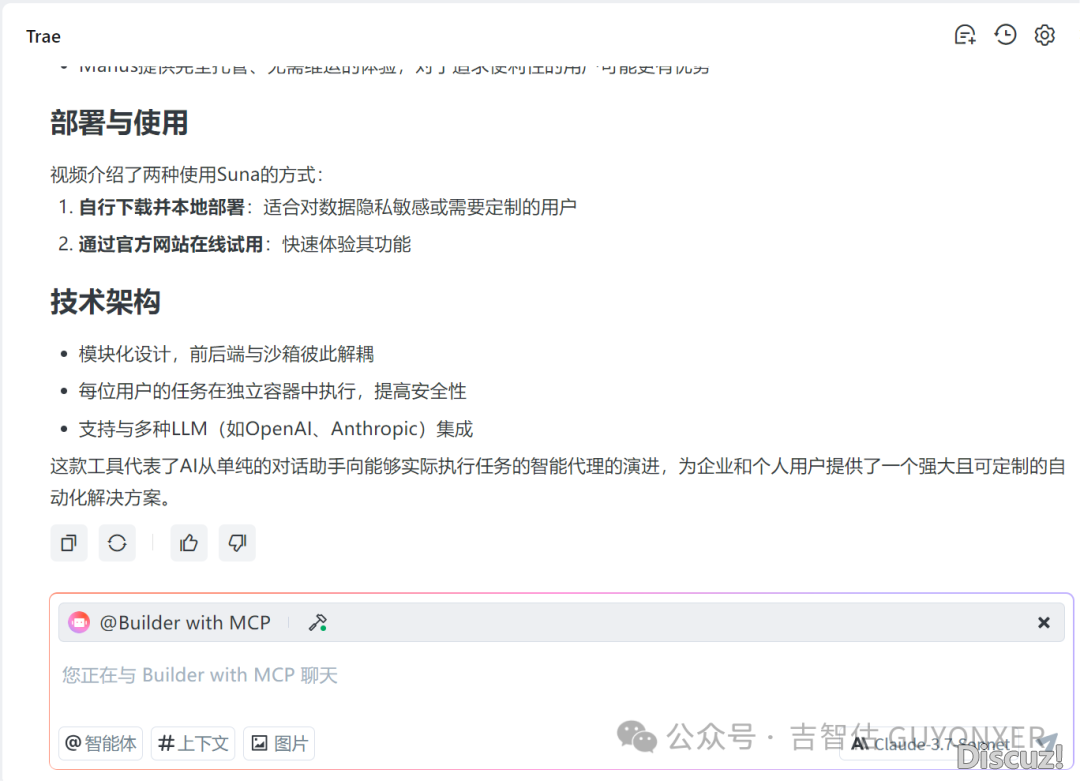
Task: Click the 通过官方网站在线试用 list item
Action: point(235,244)
